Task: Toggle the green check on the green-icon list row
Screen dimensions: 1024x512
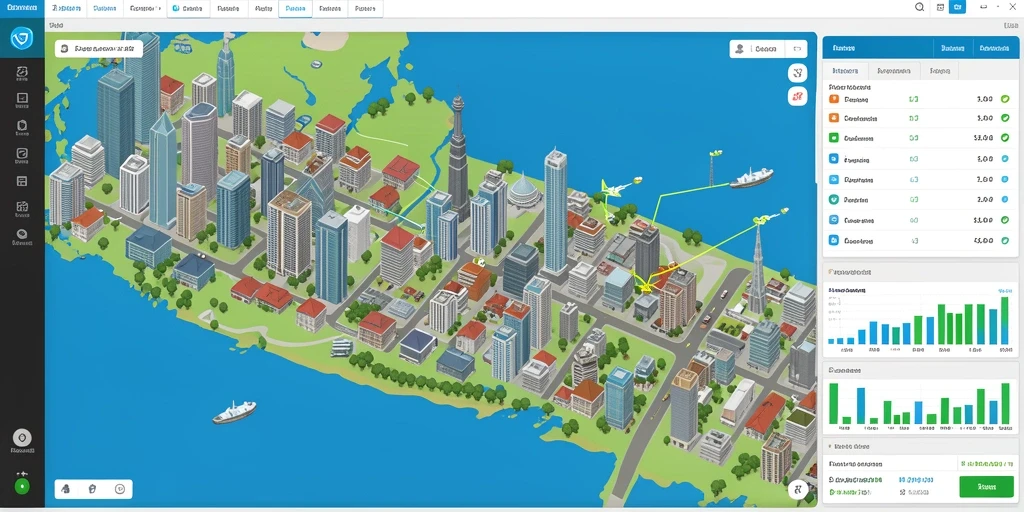Action: coord(1005,138)
